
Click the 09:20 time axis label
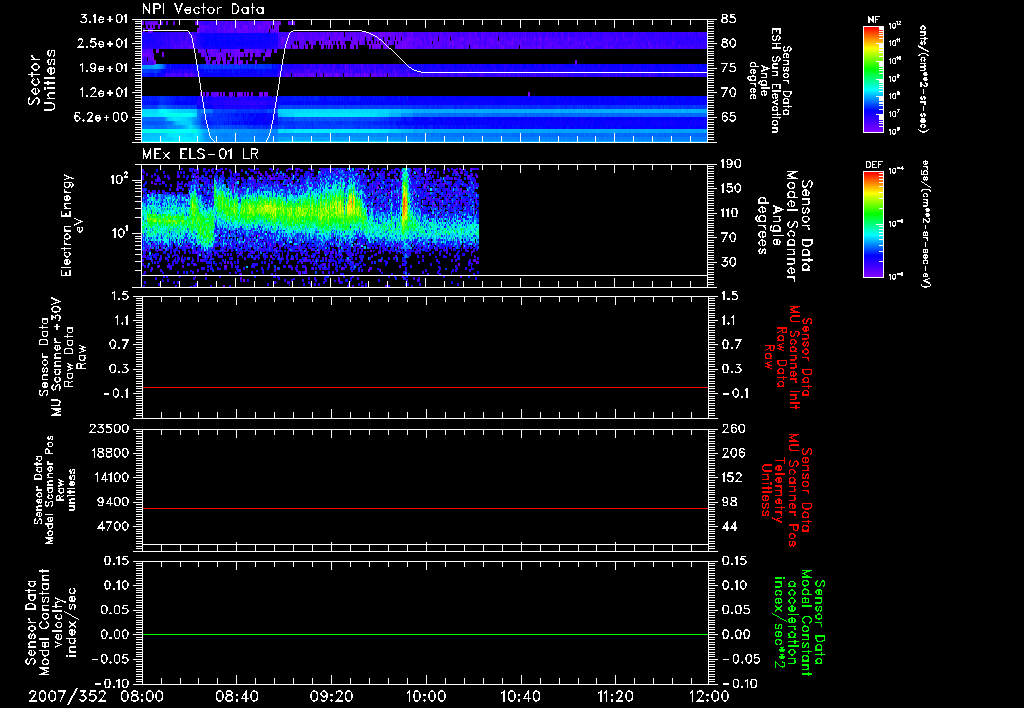click(331, 696)
